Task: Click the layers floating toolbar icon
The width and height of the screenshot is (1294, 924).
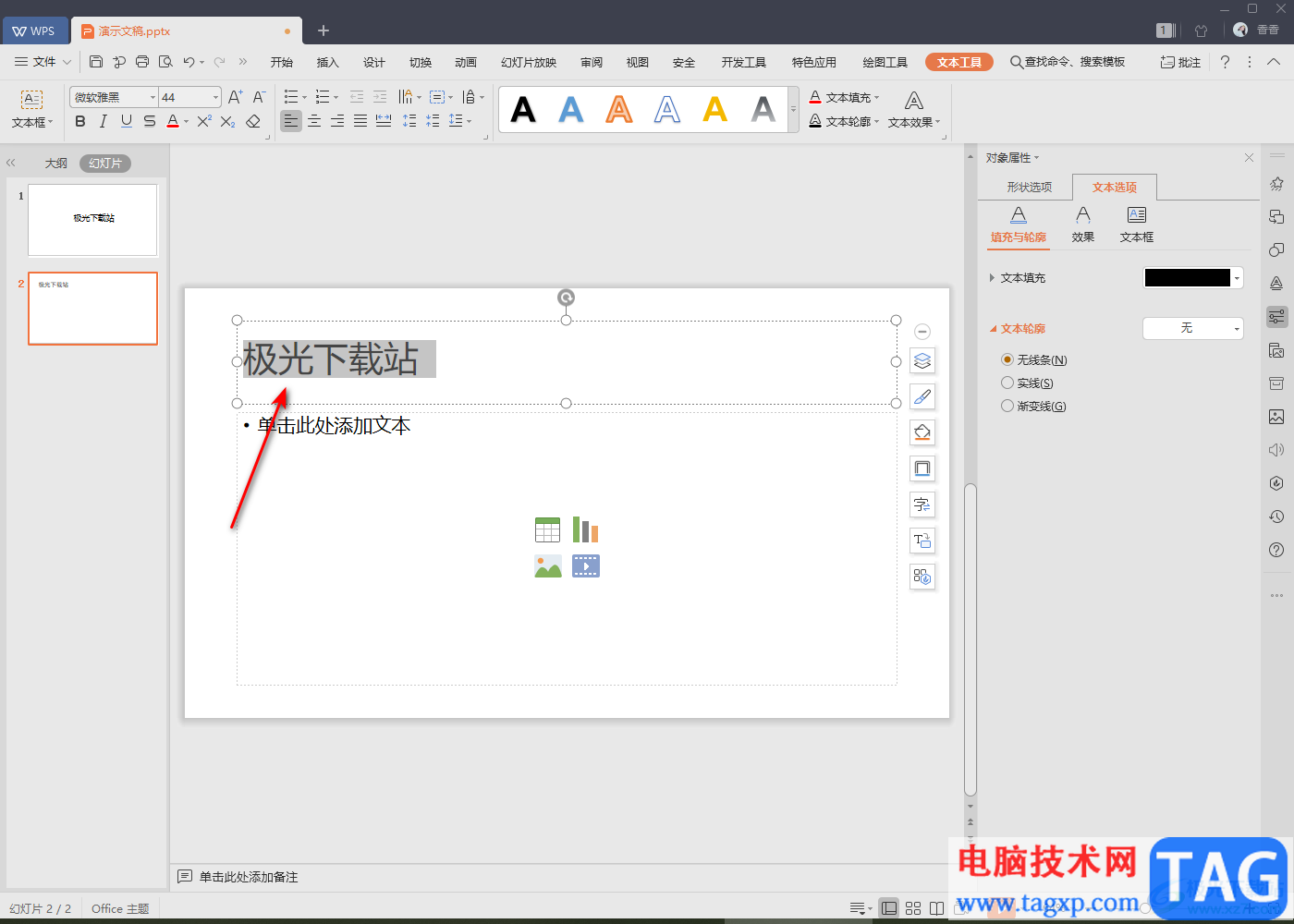Action: [x=922, y=360]
